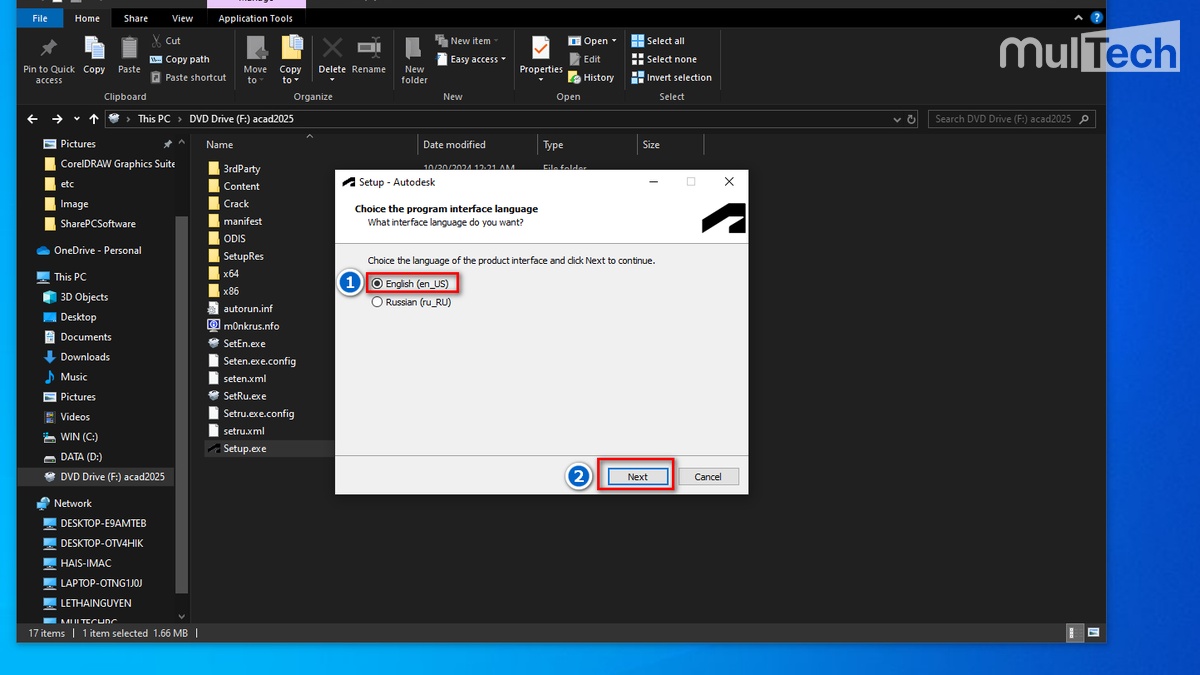Open the Easy access dropdown
This screenshot has height=675, width=1200.
coord(478,59)
